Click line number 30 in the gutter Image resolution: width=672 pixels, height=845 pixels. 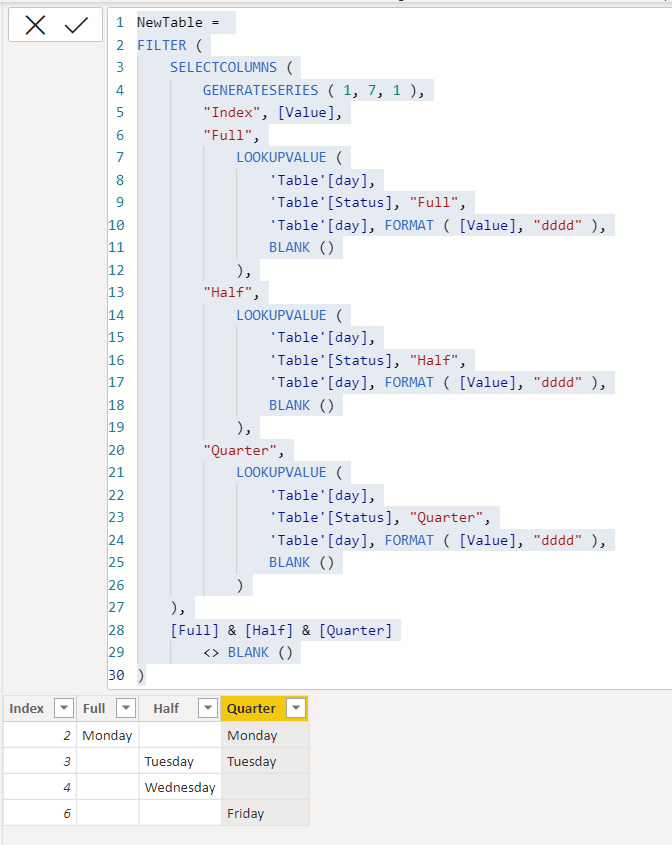[116, 675]
